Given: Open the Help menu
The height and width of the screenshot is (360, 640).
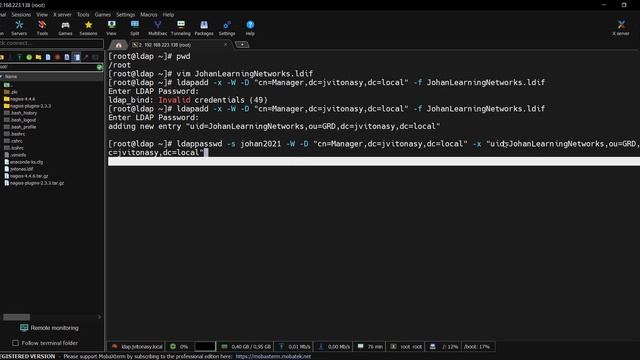Looking at the screenshot, I should [168, 14].
